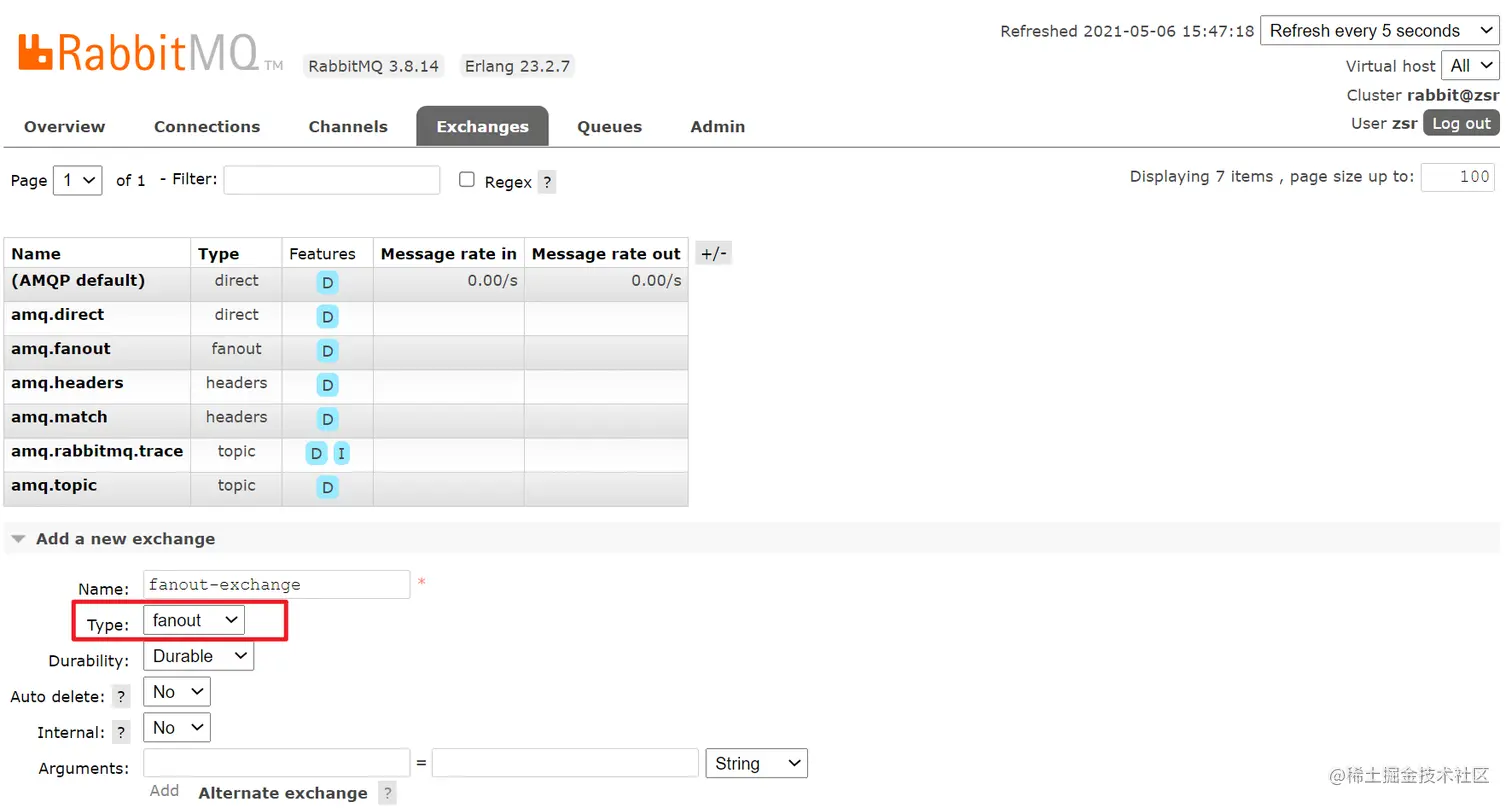Click the exchange Name field
Viewport: 1512px width, 808px height.
click(x=277, y=585)
